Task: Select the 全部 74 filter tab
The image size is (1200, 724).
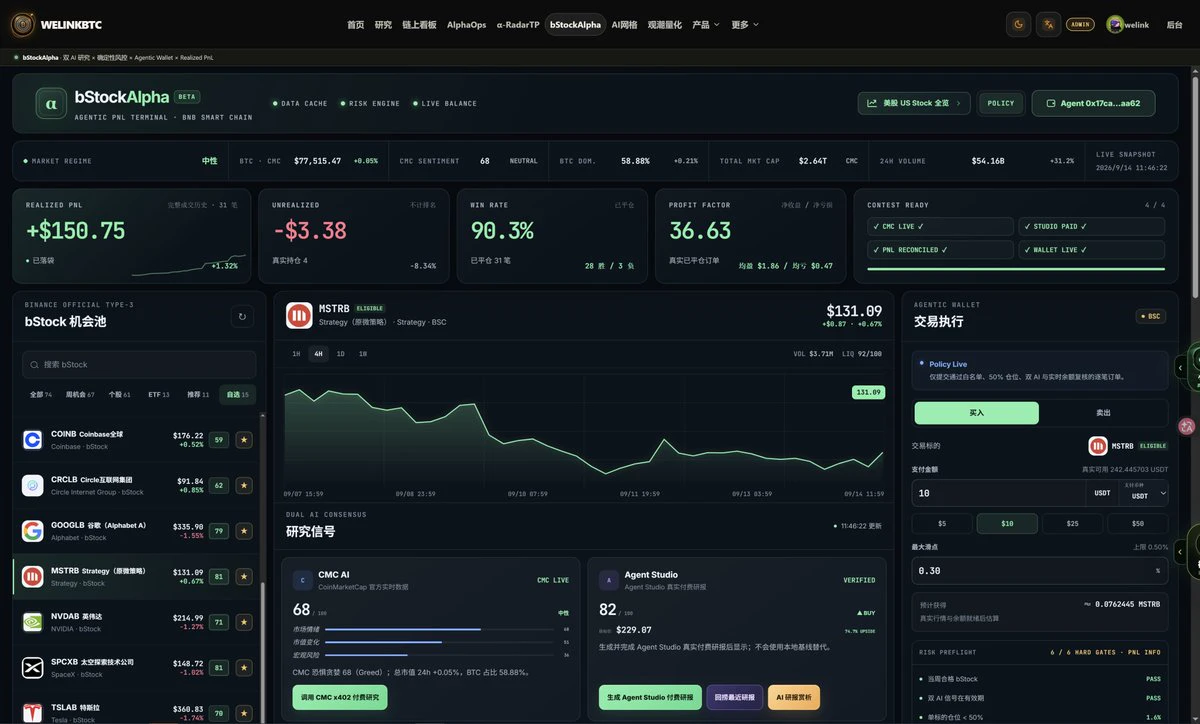Action: click(x=41, y=394)
